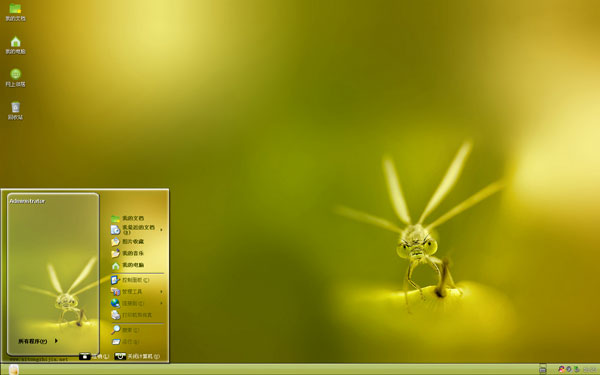Select 我的电脑 entry in Start menu
Image resolution: width=600 pixels, height=375 pixels.
[133, 265]
